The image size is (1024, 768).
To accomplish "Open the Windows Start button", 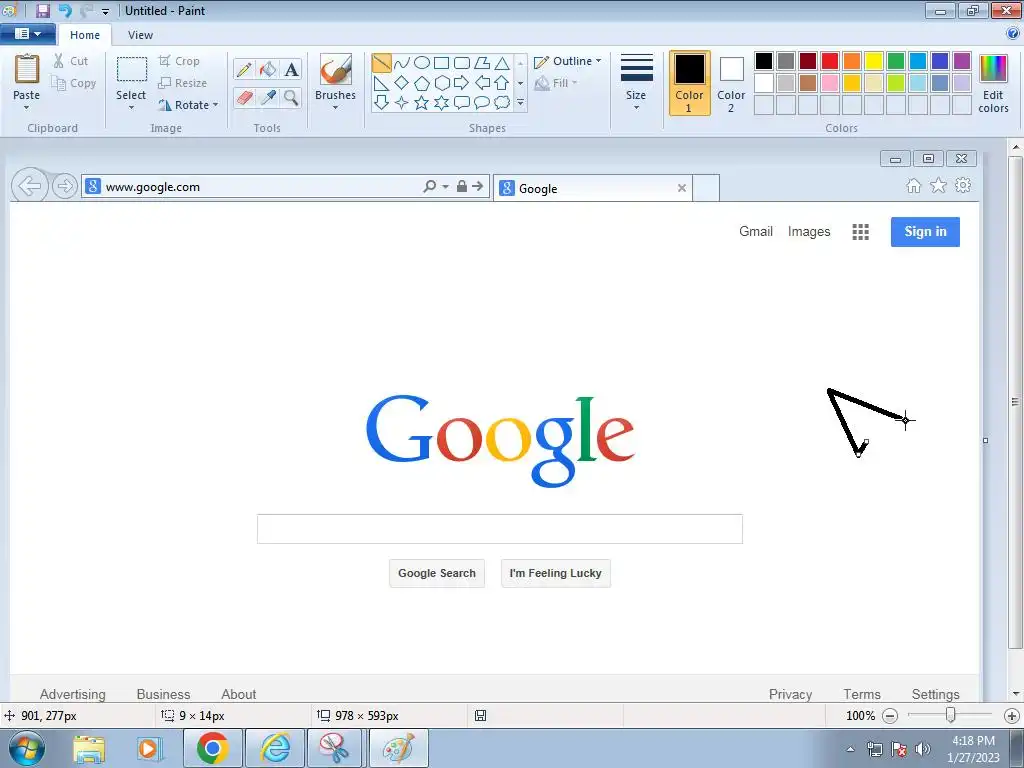I will click(x=27, y=748).
